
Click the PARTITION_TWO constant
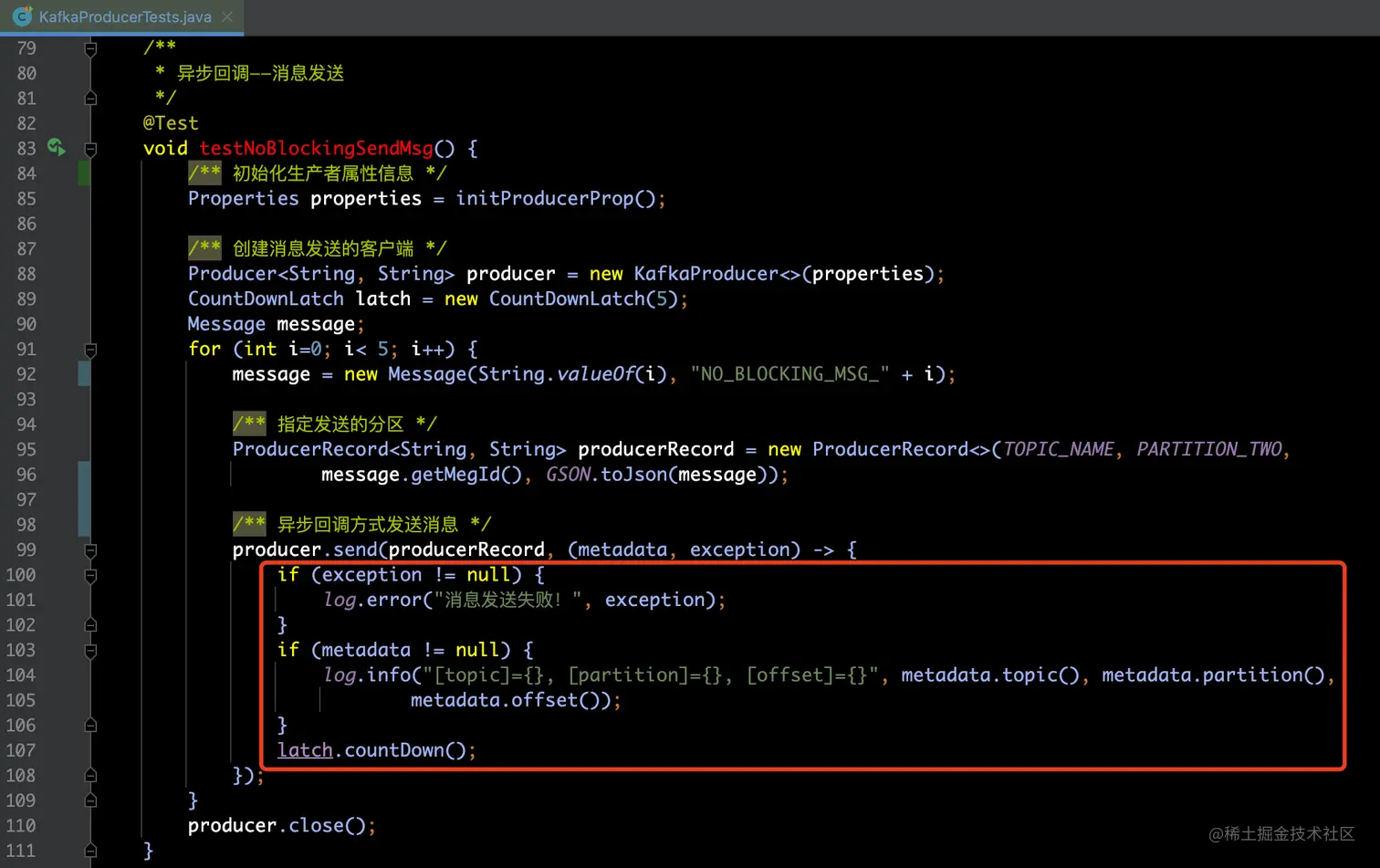[x=1209, y=449]
